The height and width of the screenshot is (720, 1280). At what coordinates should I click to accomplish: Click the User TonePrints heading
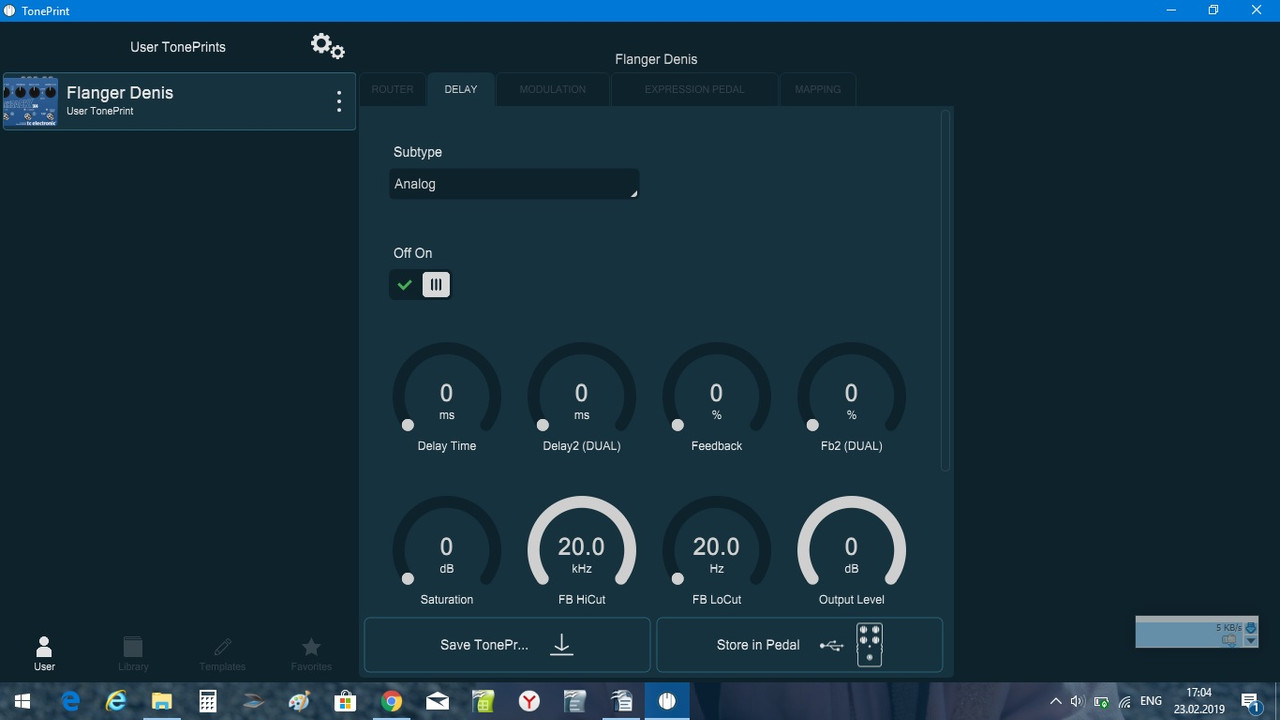(x=178, y=47)
